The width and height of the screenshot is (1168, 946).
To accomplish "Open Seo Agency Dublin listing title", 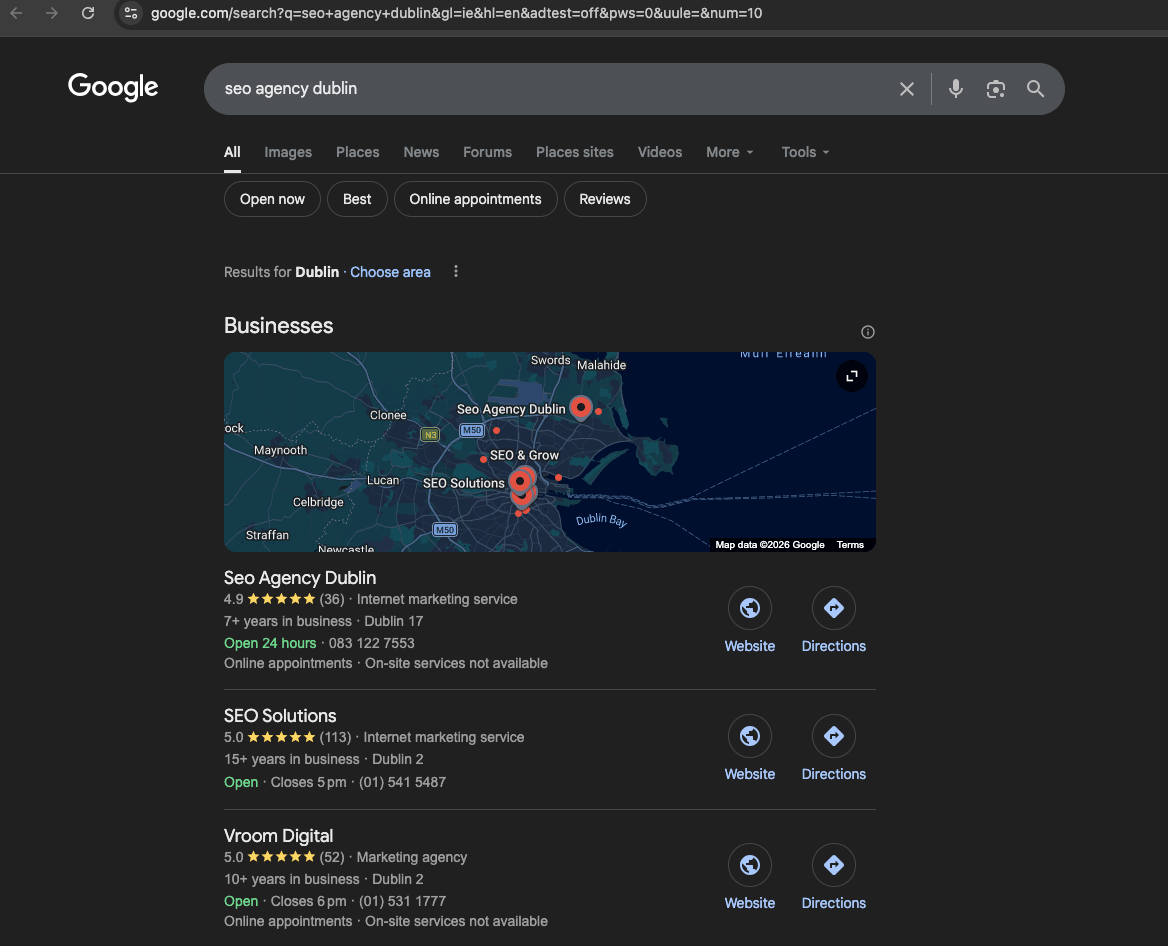I will (x=299, y=577).
